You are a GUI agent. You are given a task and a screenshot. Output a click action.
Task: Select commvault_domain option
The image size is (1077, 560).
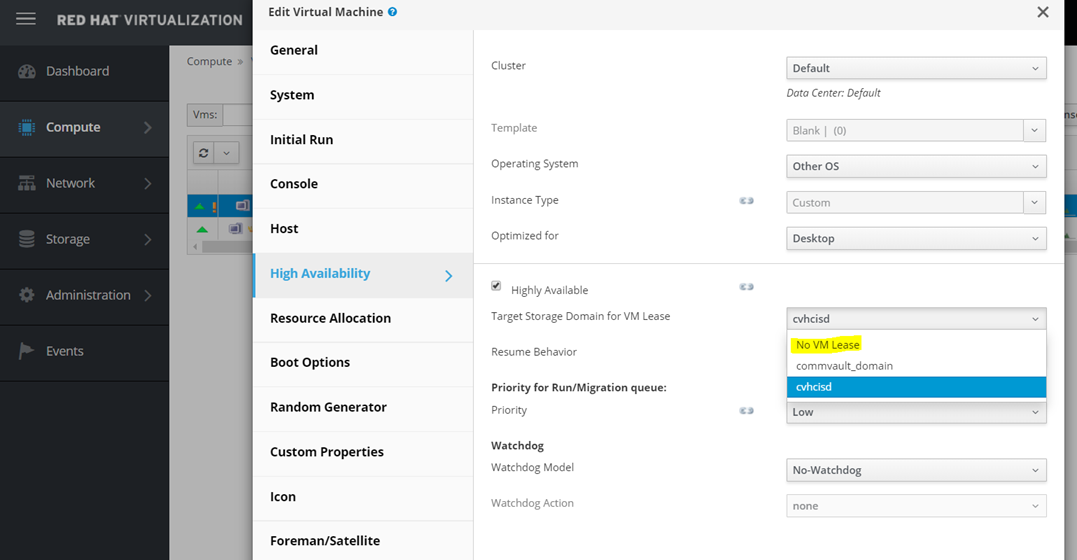[916, 366]
